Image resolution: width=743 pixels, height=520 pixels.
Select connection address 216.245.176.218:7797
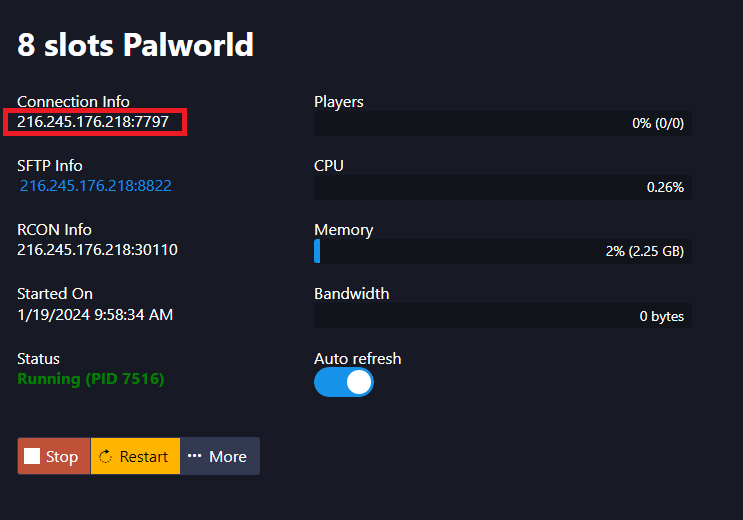click(93, 122)
